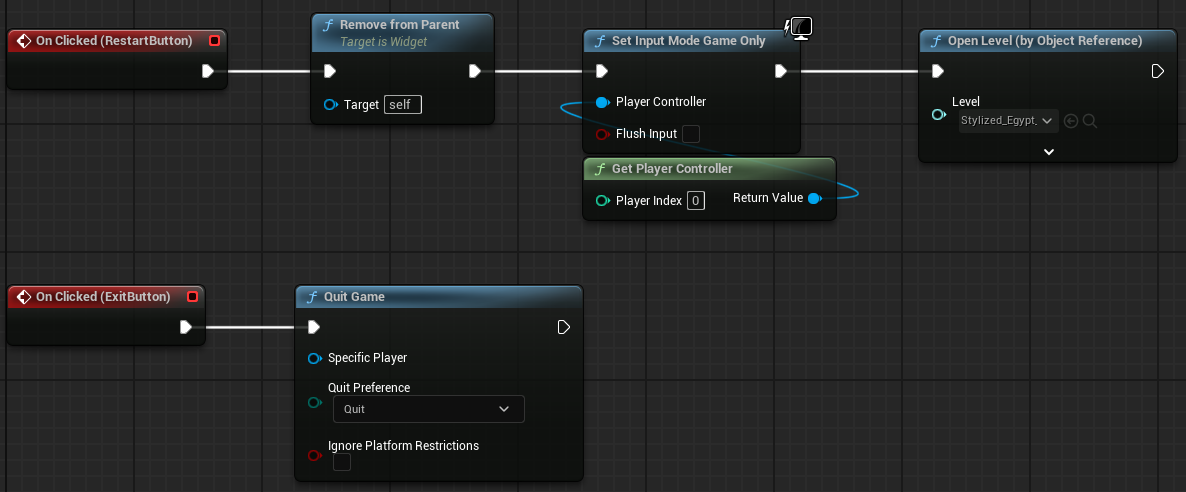Image resolution: width=1186 pixels, height=492 pixels.
Task: Click Return Value pin on Get Player Controller
Action: pos(814,198)
